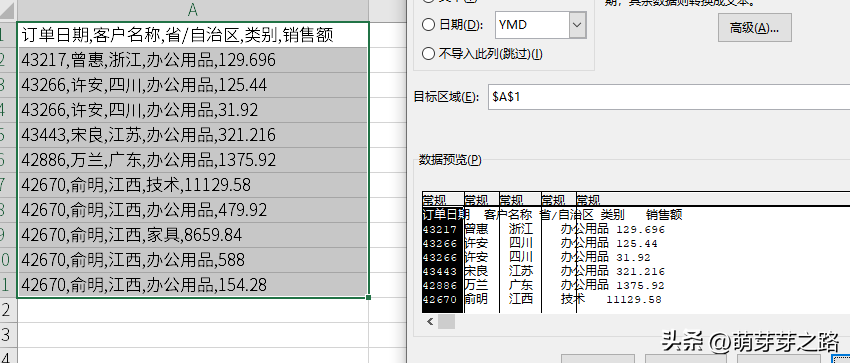Open the YMD date format dropdown
This screenshot has width=850, height=363.
[x=578, y=25]
